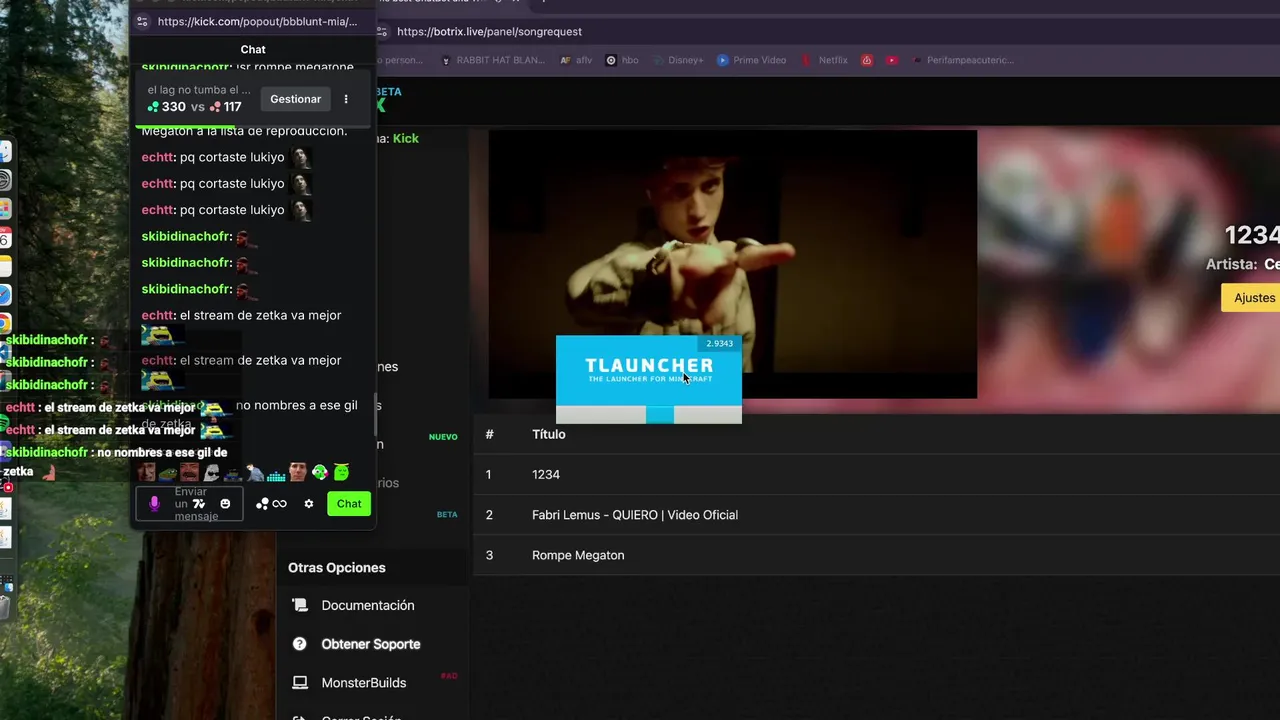Click the Kick platform link
This screenshot has height=720, width=1280.
406,138
